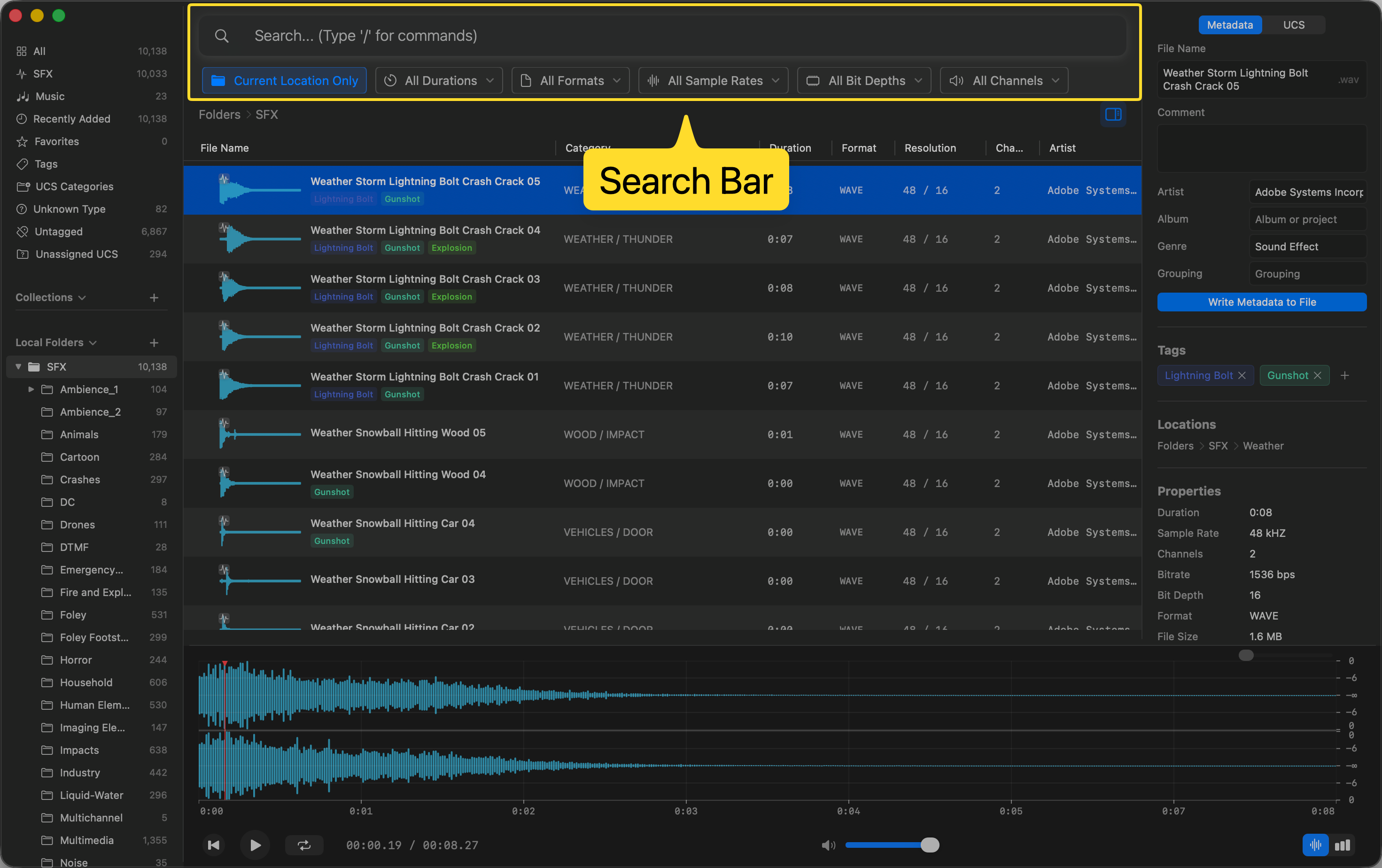Select Weather Snowball Hitting Car 04 row
Image resolution: width=1382 pixels, height=868 pixels.
662,532
